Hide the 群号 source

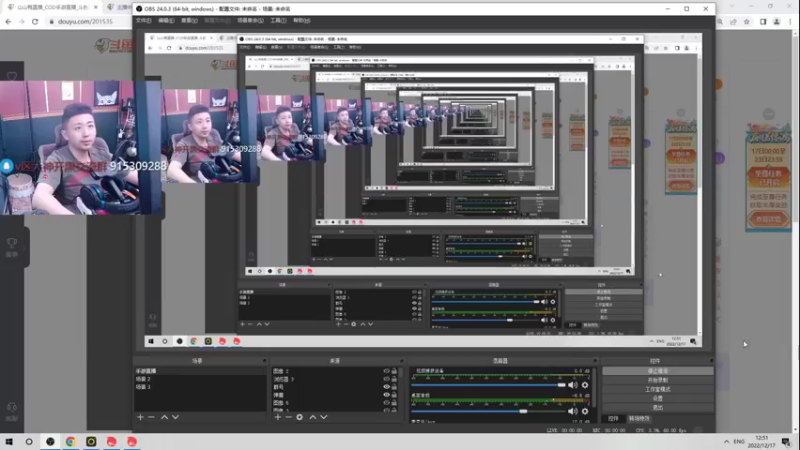click(386, 387)
